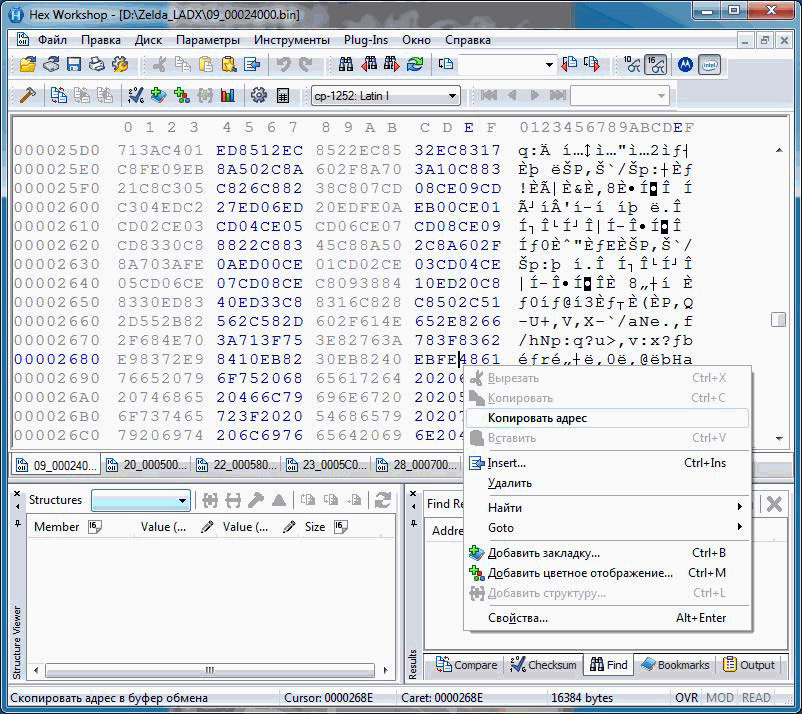Open the Checksum results tab

click(x=543, y=665)
